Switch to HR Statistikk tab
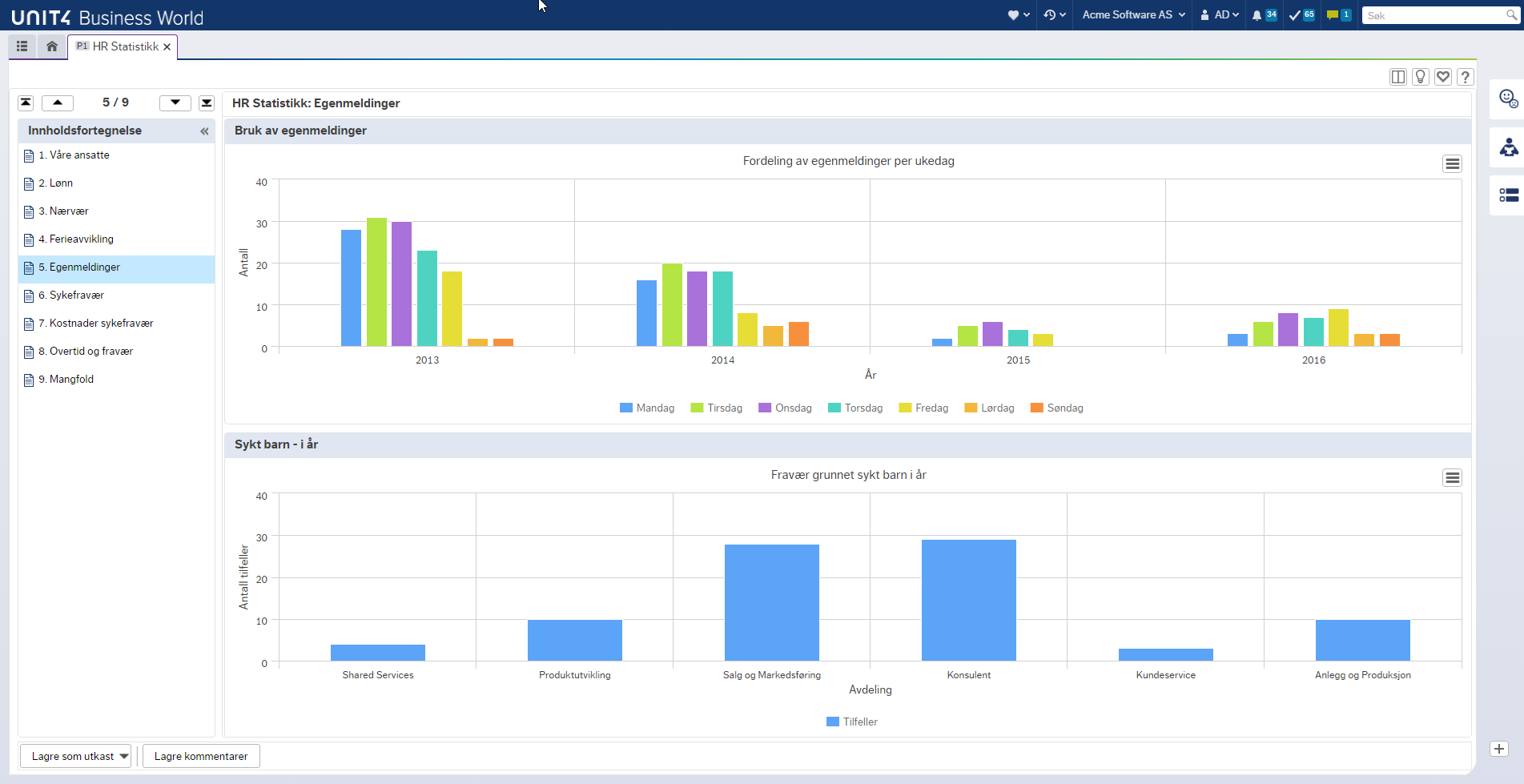The width and height of the screenshot is (1524, 784). [x=123, y=46]
